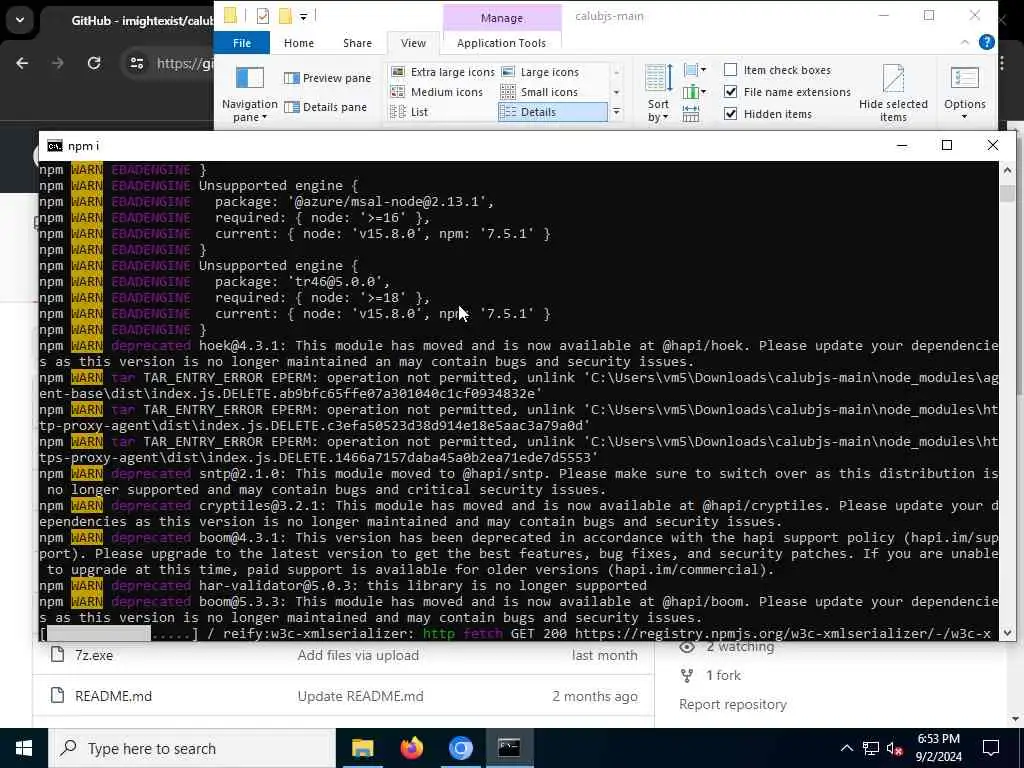Viewport: 1024px width, 768px height.
Task: Select Details layout view
Action: click(552, 112)
